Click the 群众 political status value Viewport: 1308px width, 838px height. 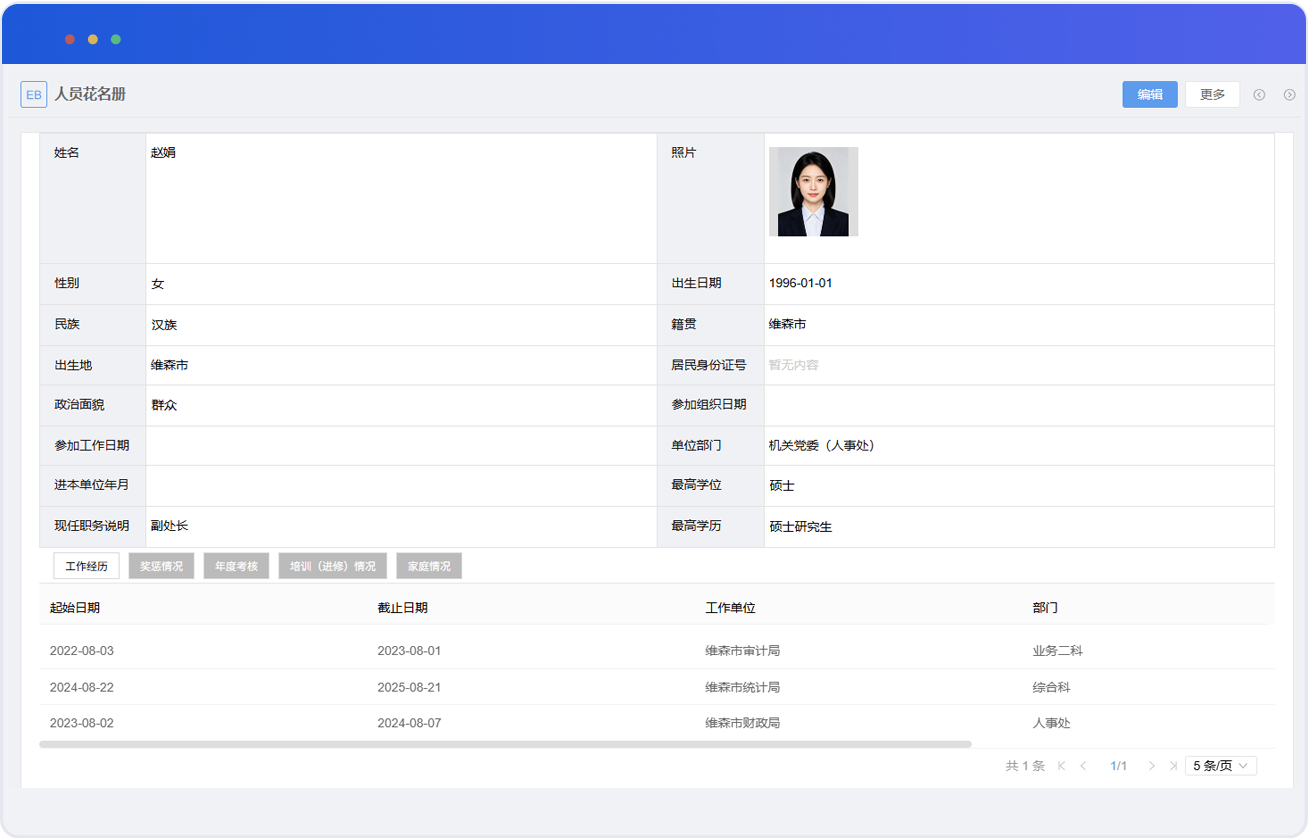[x=164, y=405]
